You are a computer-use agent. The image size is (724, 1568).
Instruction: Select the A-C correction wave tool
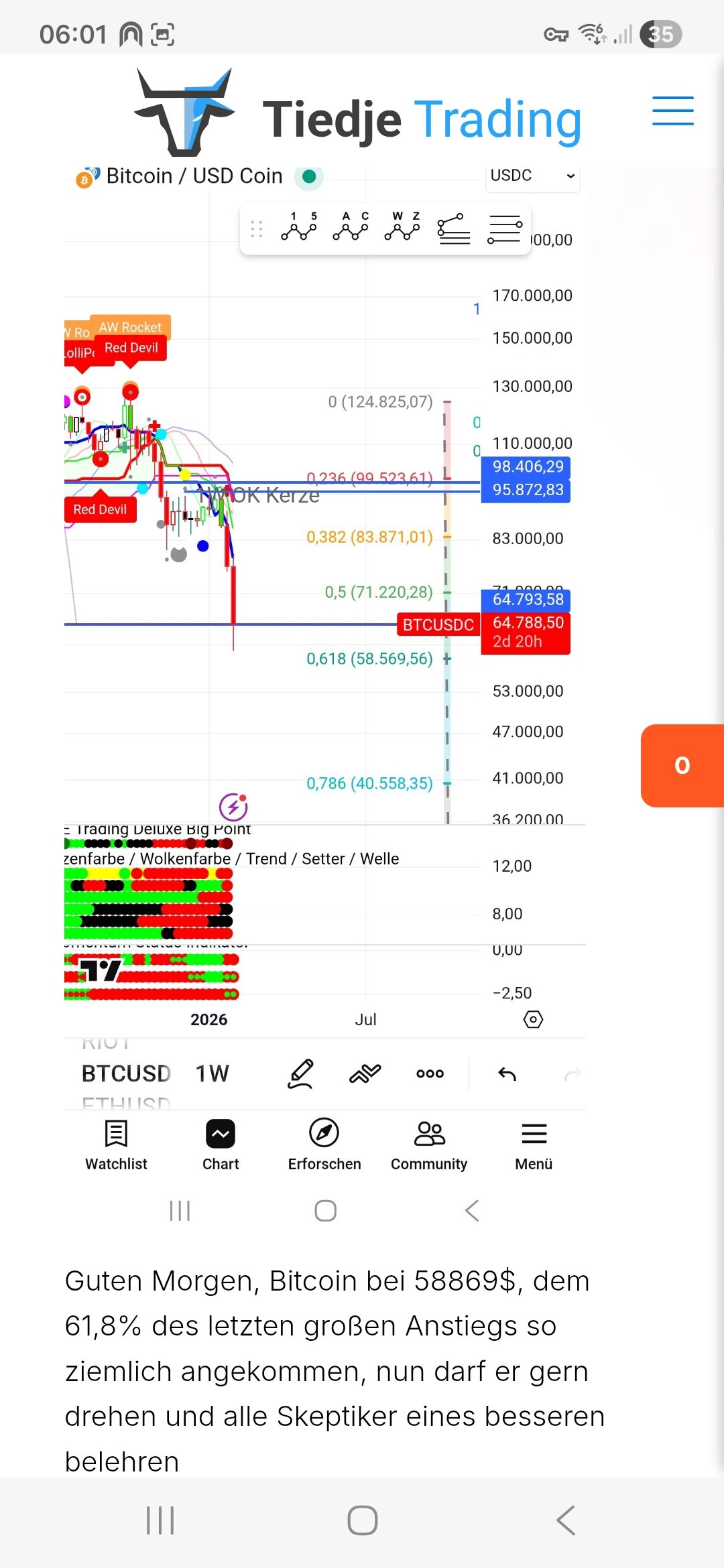(x=351, y=228)
